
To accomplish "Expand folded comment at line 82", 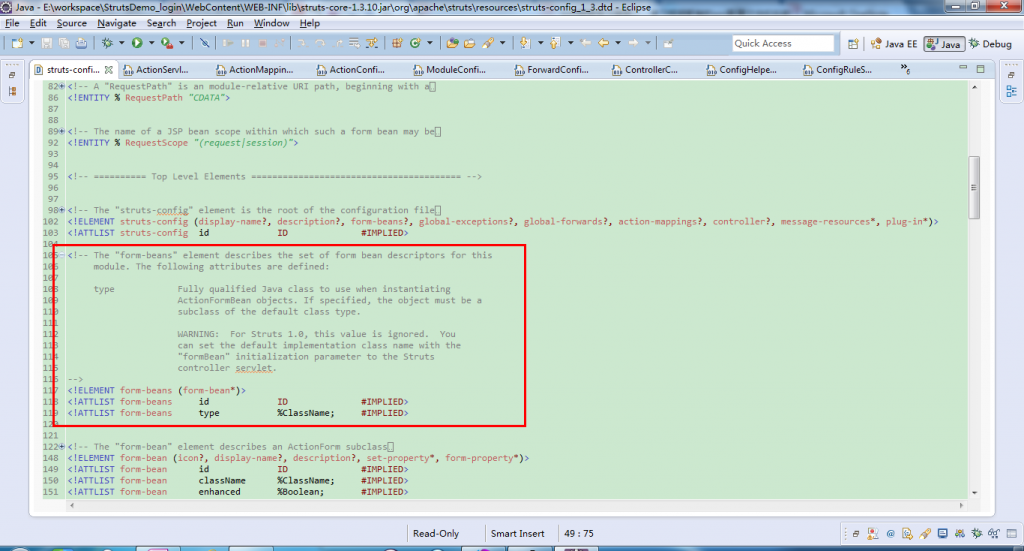I will click(63, 86).
